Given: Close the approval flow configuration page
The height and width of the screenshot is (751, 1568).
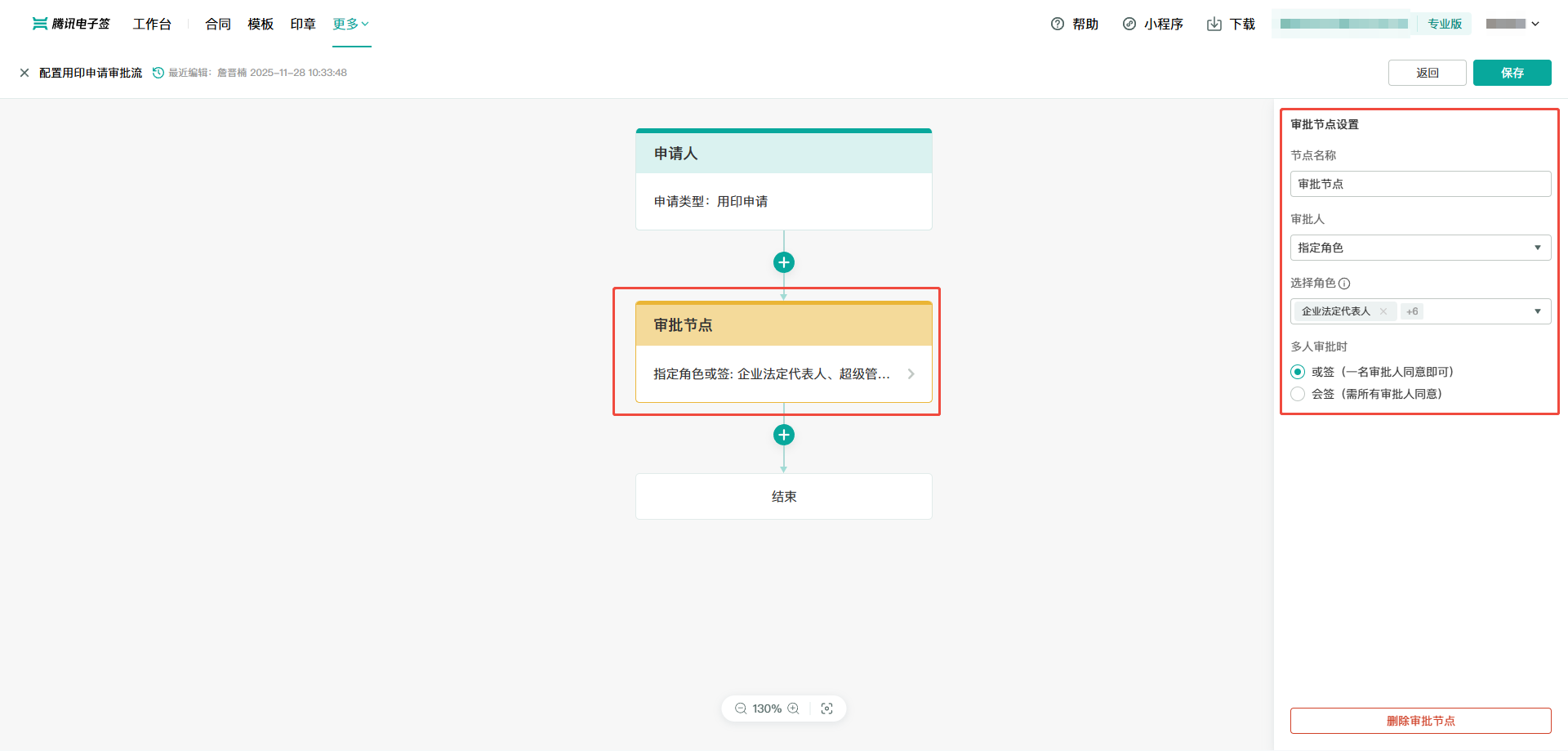Looking at the screenshot, I should 24,73.
